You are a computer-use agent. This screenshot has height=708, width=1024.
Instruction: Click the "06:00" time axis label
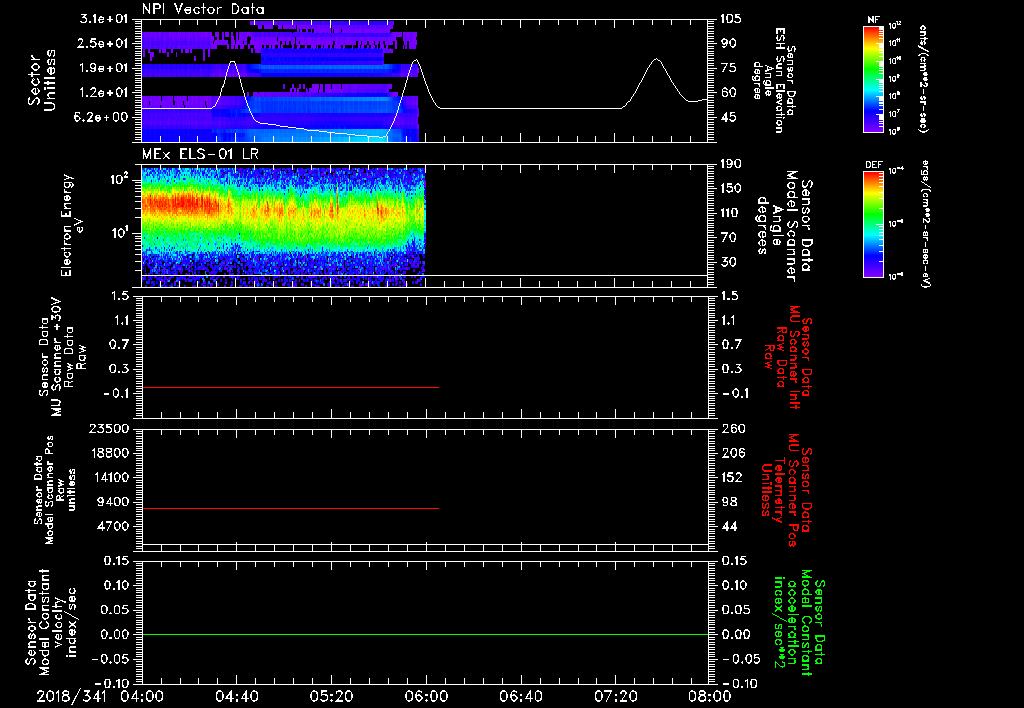(x=426, y=696)
